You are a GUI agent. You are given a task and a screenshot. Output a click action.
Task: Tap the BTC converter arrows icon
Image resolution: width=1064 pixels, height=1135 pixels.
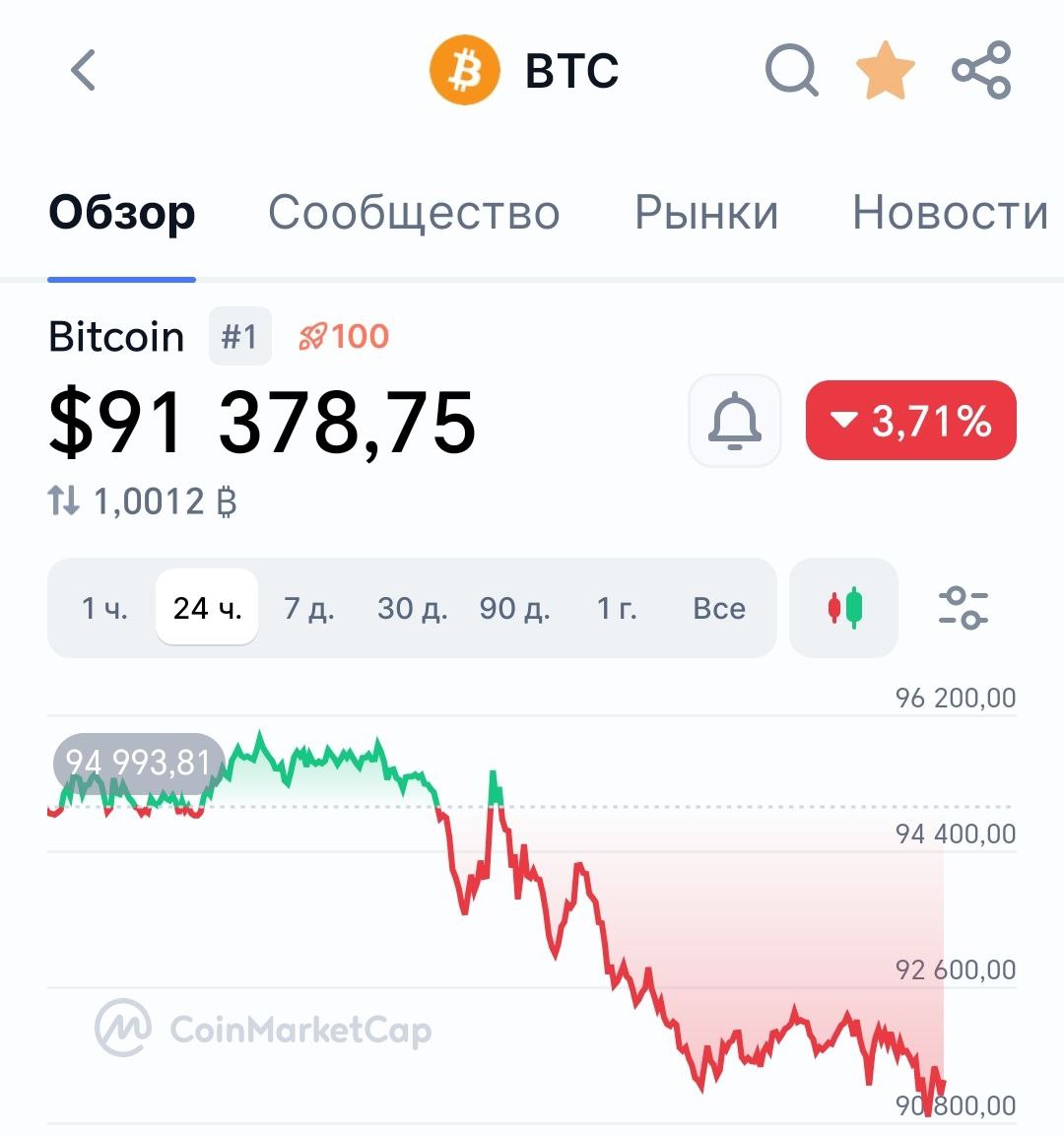pyautogui.click(x=64, y=501)
